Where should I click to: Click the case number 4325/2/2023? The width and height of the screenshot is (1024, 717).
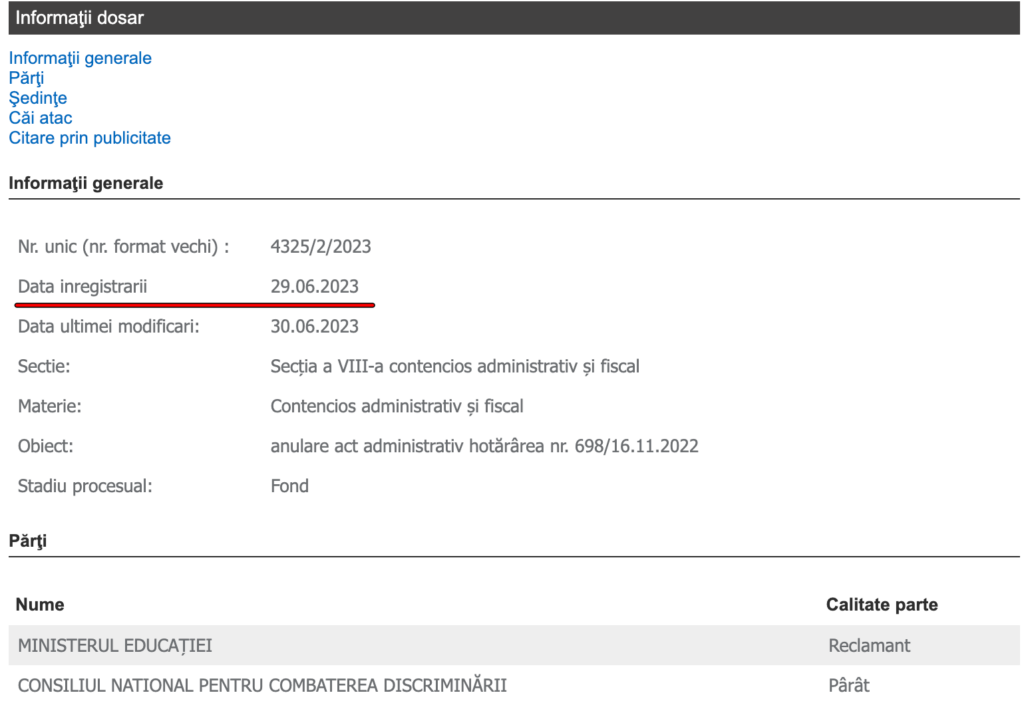click(x=320, y=246)
